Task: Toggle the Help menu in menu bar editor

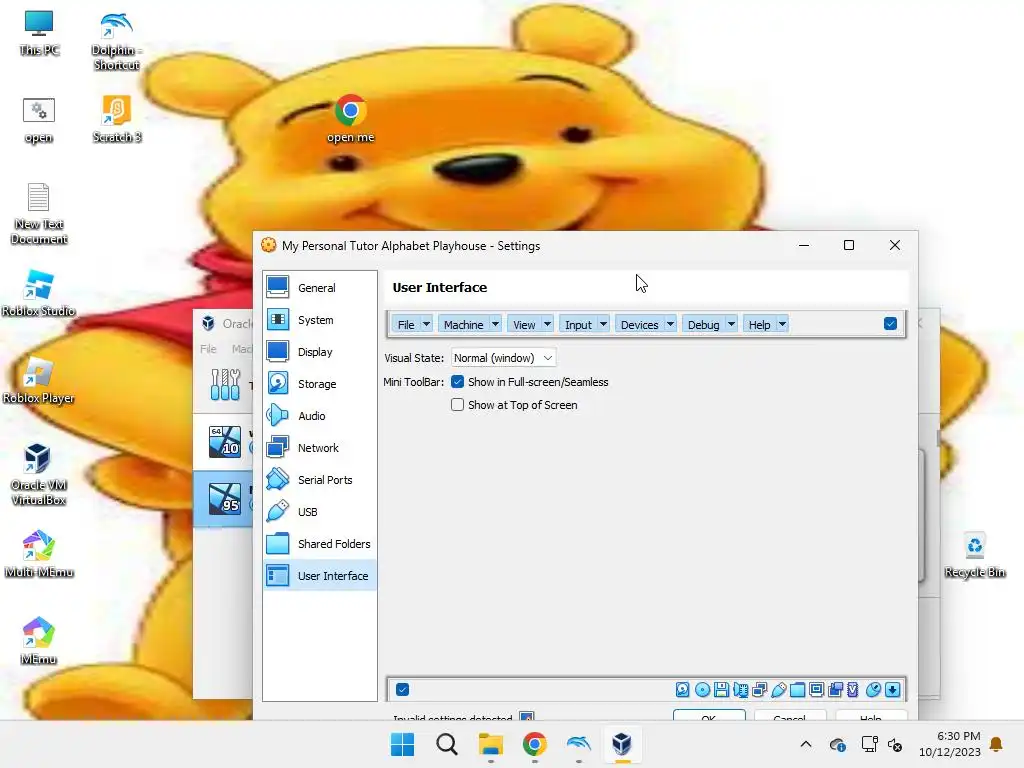Action: [x=760, y=325]
